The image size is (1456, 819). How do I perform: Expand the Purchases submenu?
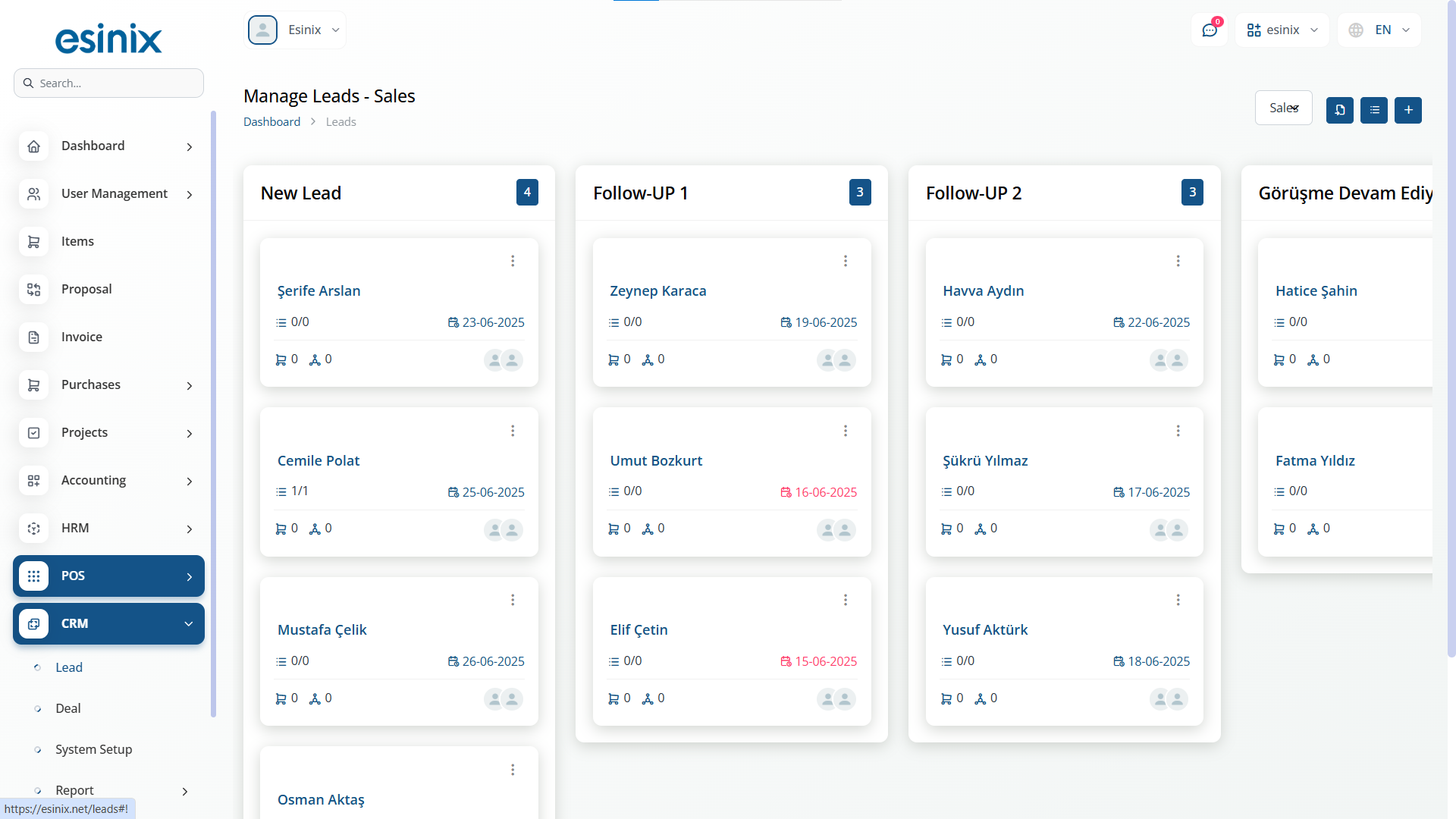[190, 386]
